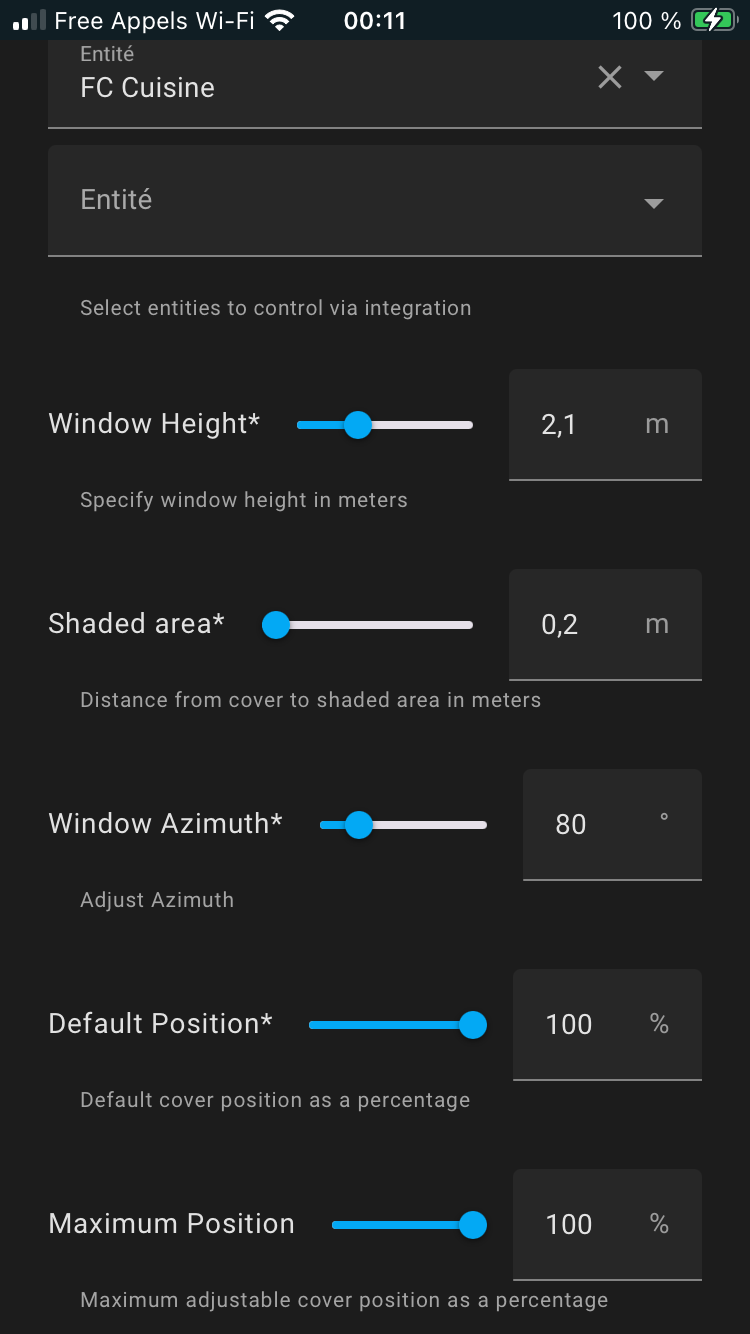Click the Default Position slider handle
The image size is (750, 1334).
click(x=472, y=1025)
